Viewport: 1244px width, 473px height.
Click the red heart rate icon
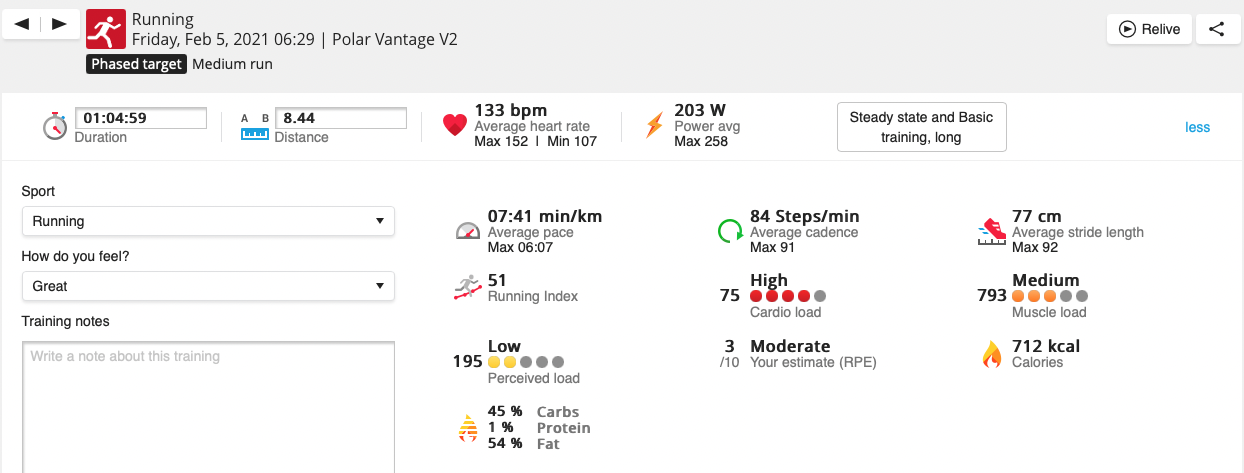455,126
